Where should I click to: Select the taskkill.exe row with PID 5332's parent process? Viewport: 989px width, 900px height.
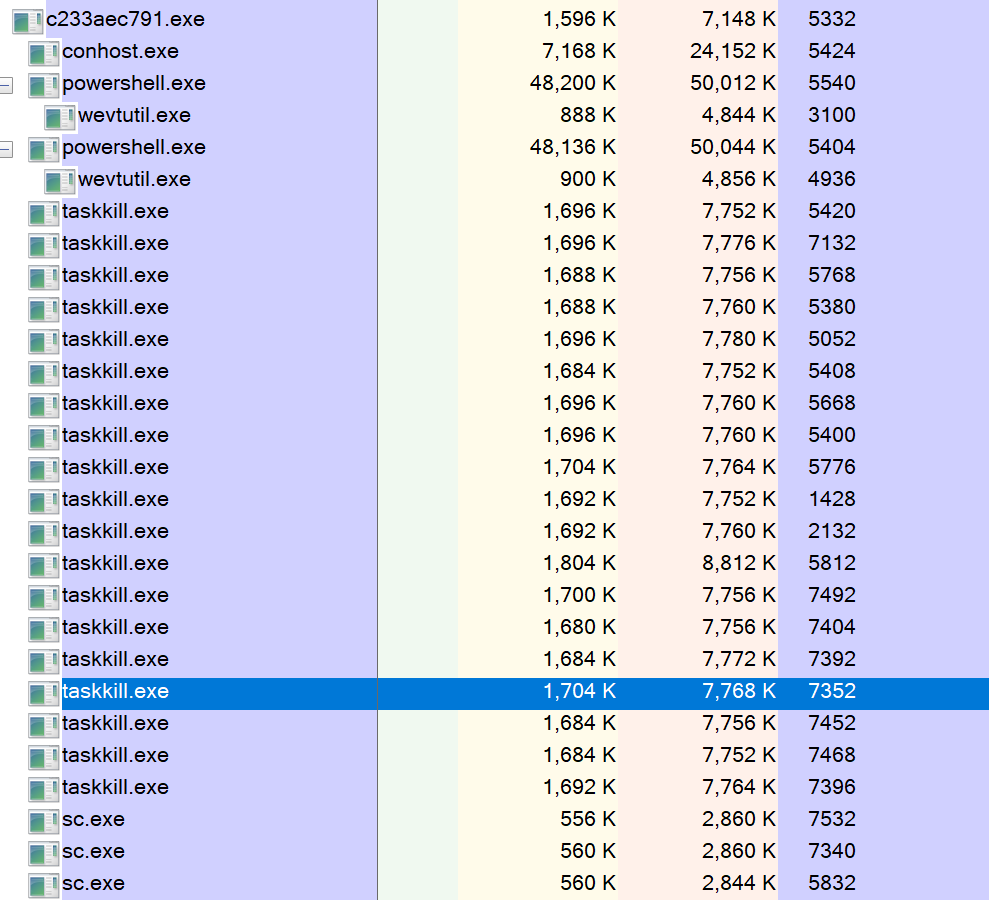[115, 211]
